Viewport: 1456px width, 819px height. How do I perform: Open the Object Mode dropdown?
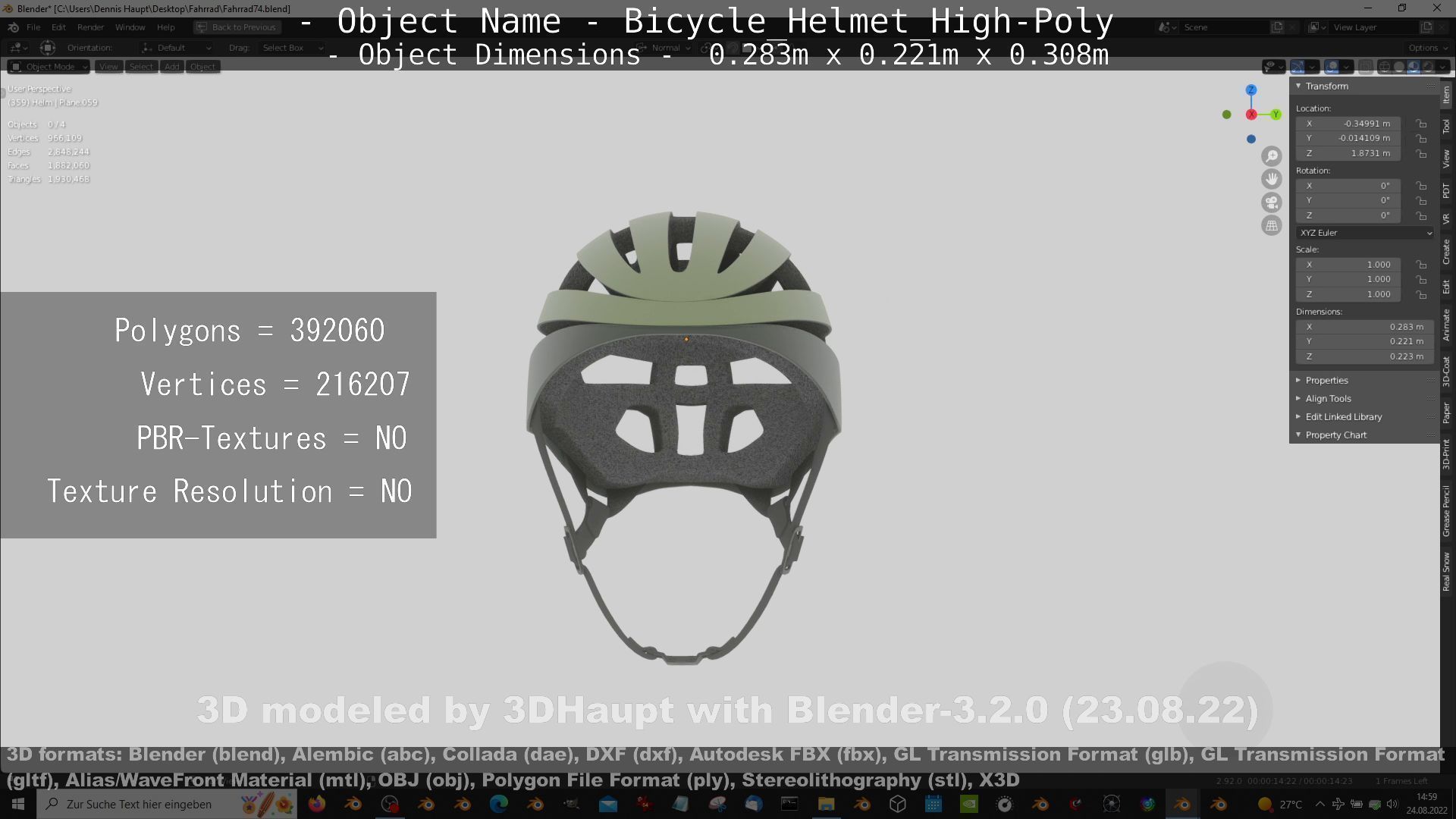click(49, 67)
